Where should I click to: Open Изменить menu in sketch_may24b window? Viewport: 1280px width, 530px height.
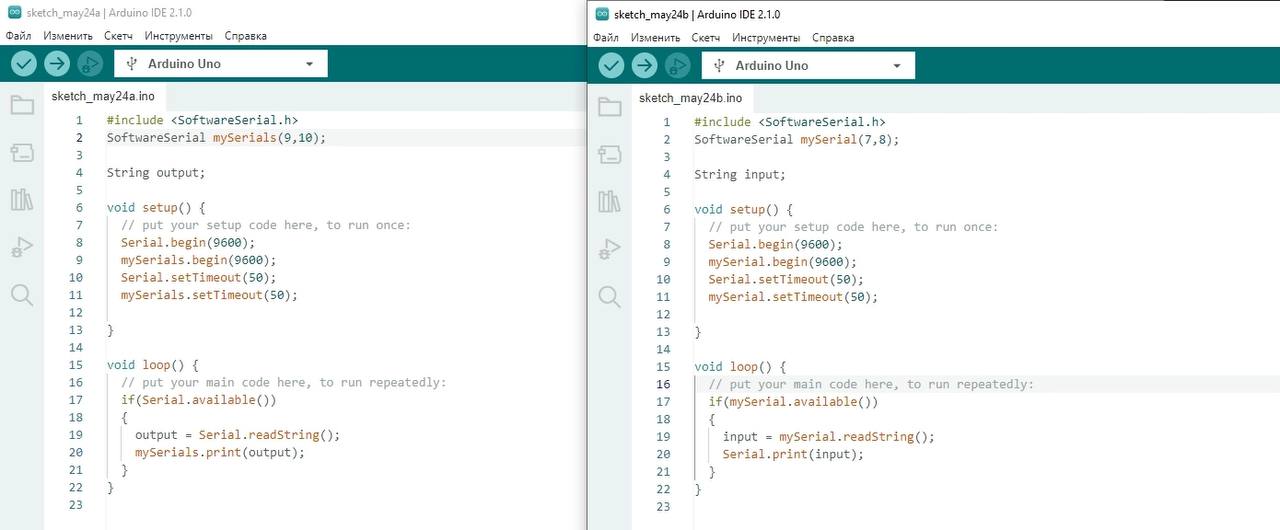point(656,38)
